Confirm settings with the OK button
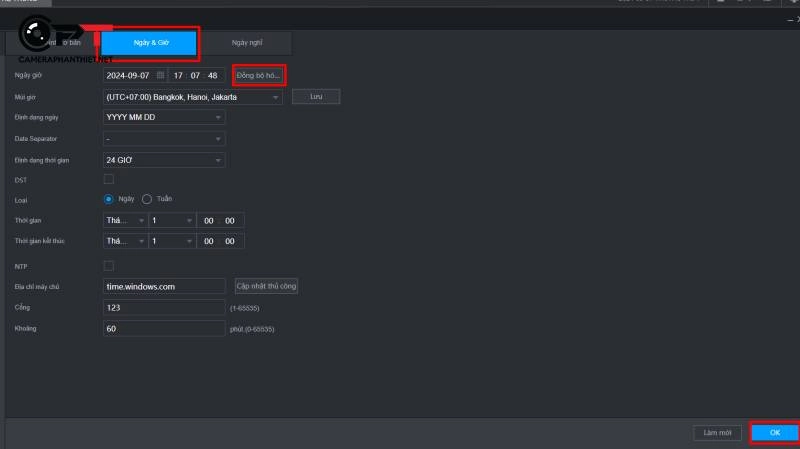Viewport: 800px width, 449px height. coord(775,433)
